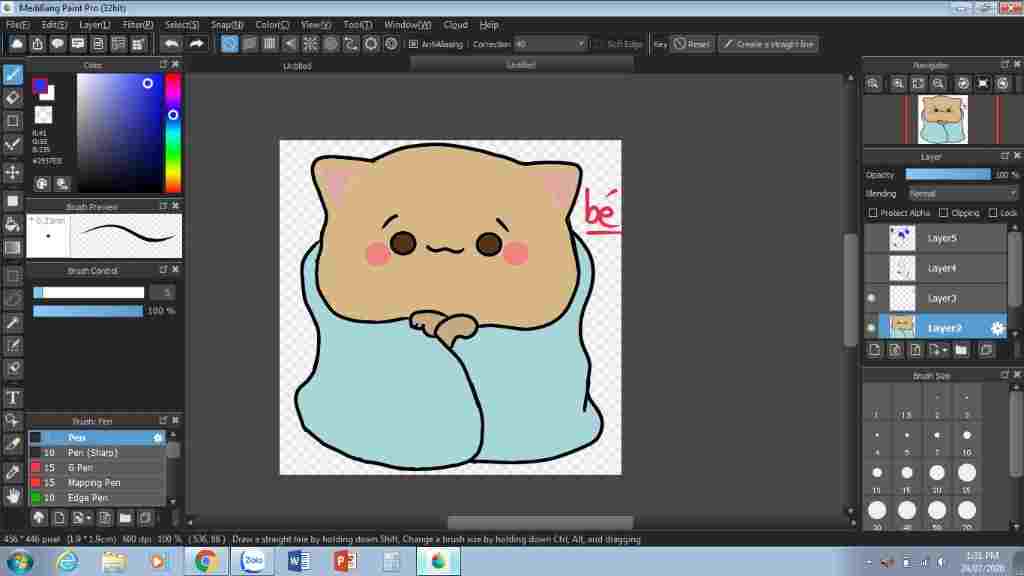The height and width of the screenshot is (576, 1024).
Task: Choose the Bucket fill tool
Action: point(13,223)
